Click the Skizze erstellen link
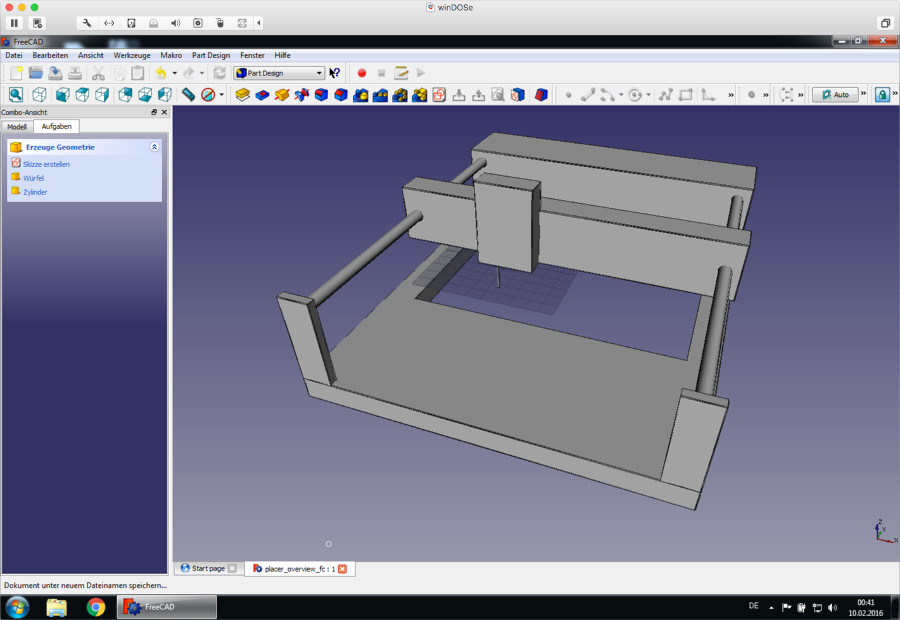Image resolution: width=900 pixels, height=620 pixels. [46, 164]
